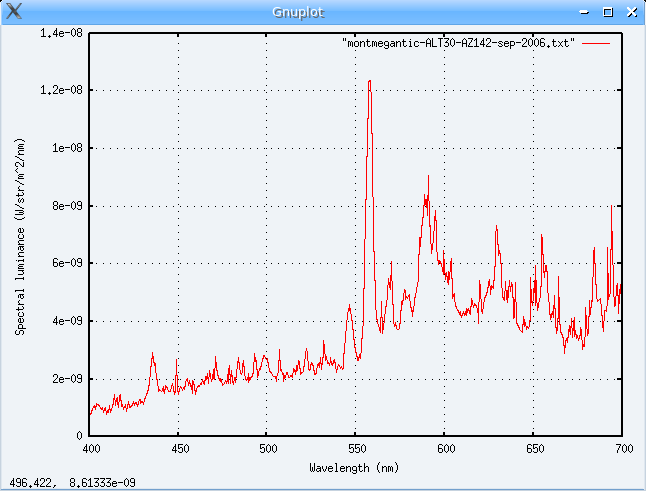The width and height of the screenshot is (646, 491).
Task: Click the 4e-09 y-axis tick label
Action: tap(67, 321)
